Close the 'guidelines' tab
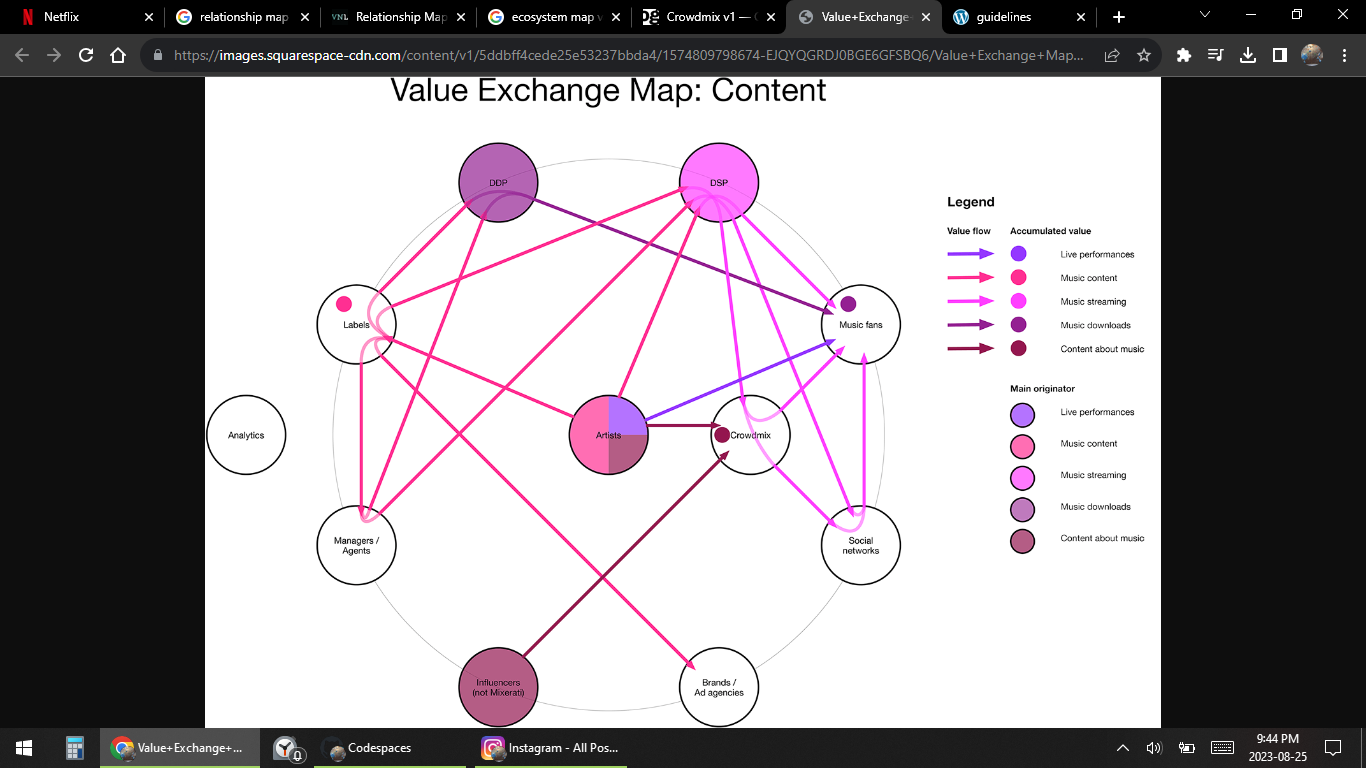 [x=1081, y=17]
